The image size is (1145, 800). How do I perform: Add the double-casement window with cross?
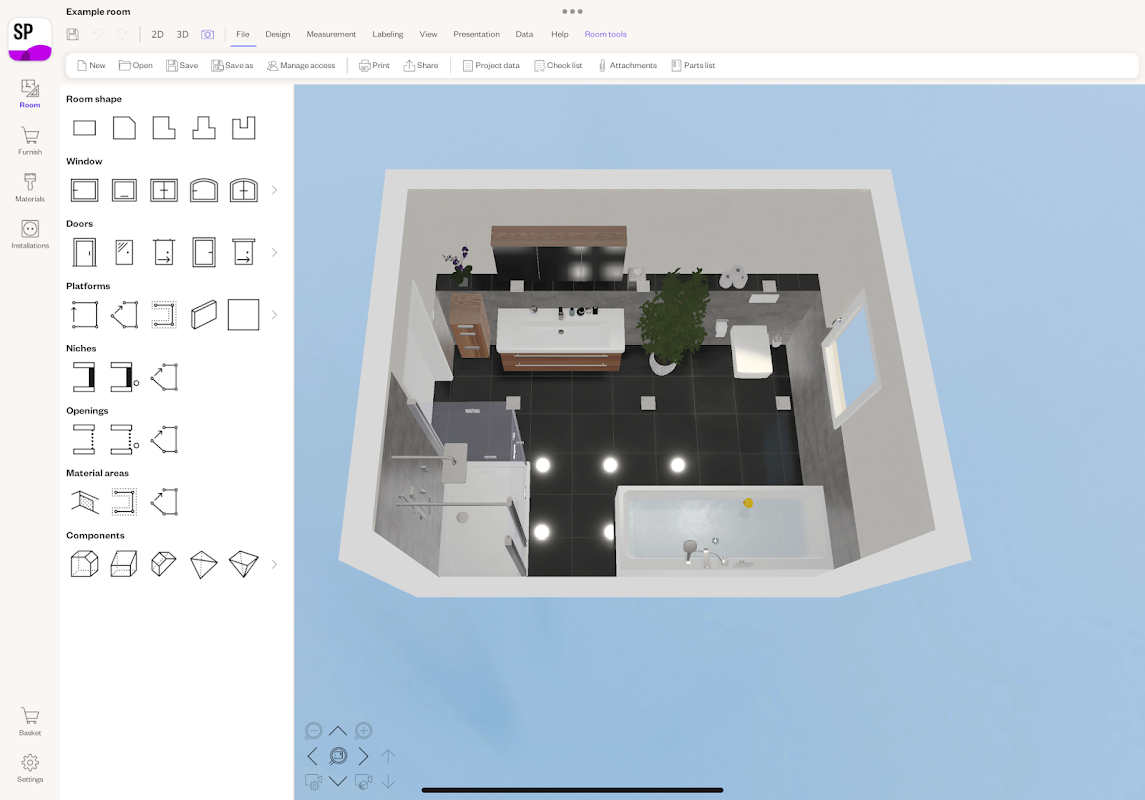(164, 191)
